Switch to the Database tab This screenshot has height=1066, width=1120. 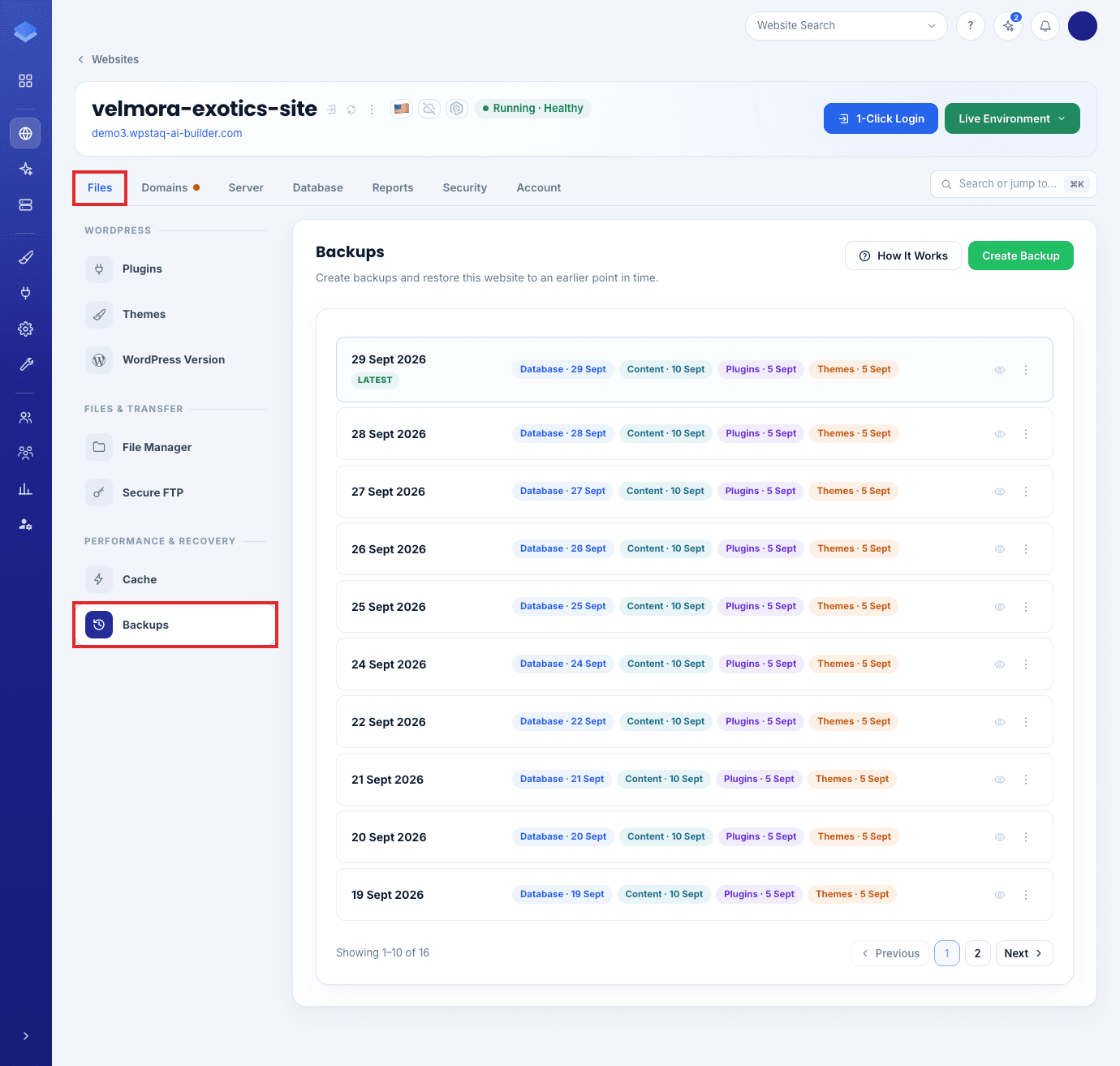point(318,187)
